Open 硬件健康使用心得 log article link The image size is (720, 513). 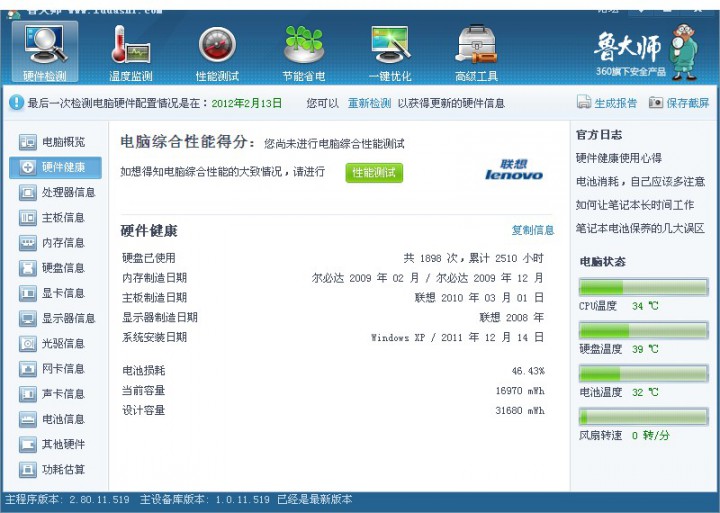(x=618, y=158)
